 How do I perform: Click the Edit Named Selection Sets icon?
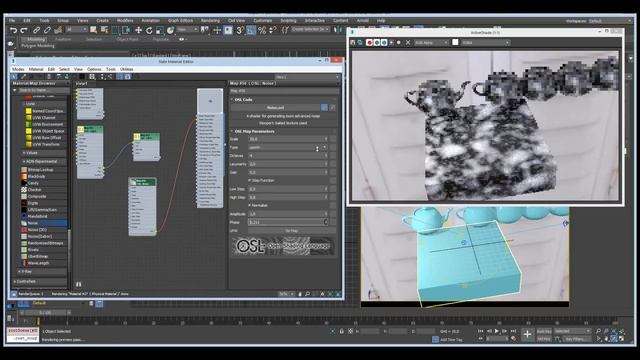(x=285, y=30)
